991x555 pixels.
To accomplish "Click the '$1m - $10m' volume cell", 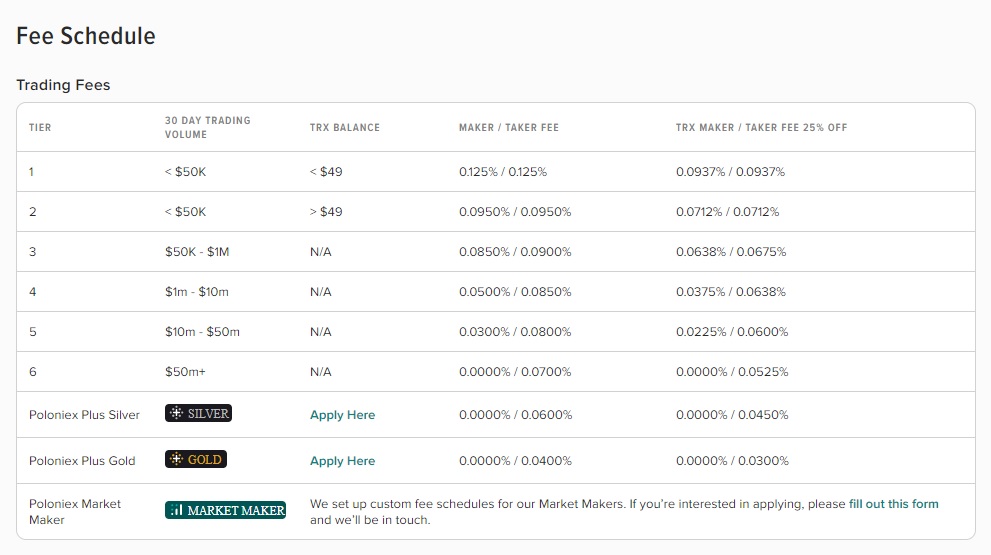I will [197, 291].
